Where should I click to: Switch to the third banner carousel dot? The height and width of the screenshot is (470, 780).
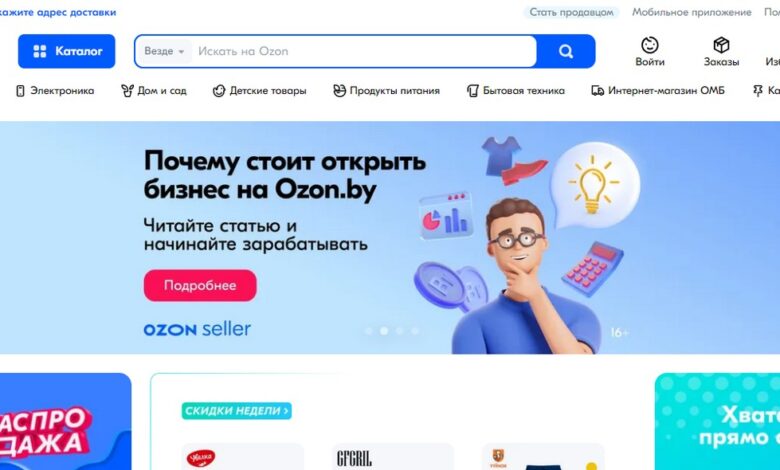[x=399, y=331]
